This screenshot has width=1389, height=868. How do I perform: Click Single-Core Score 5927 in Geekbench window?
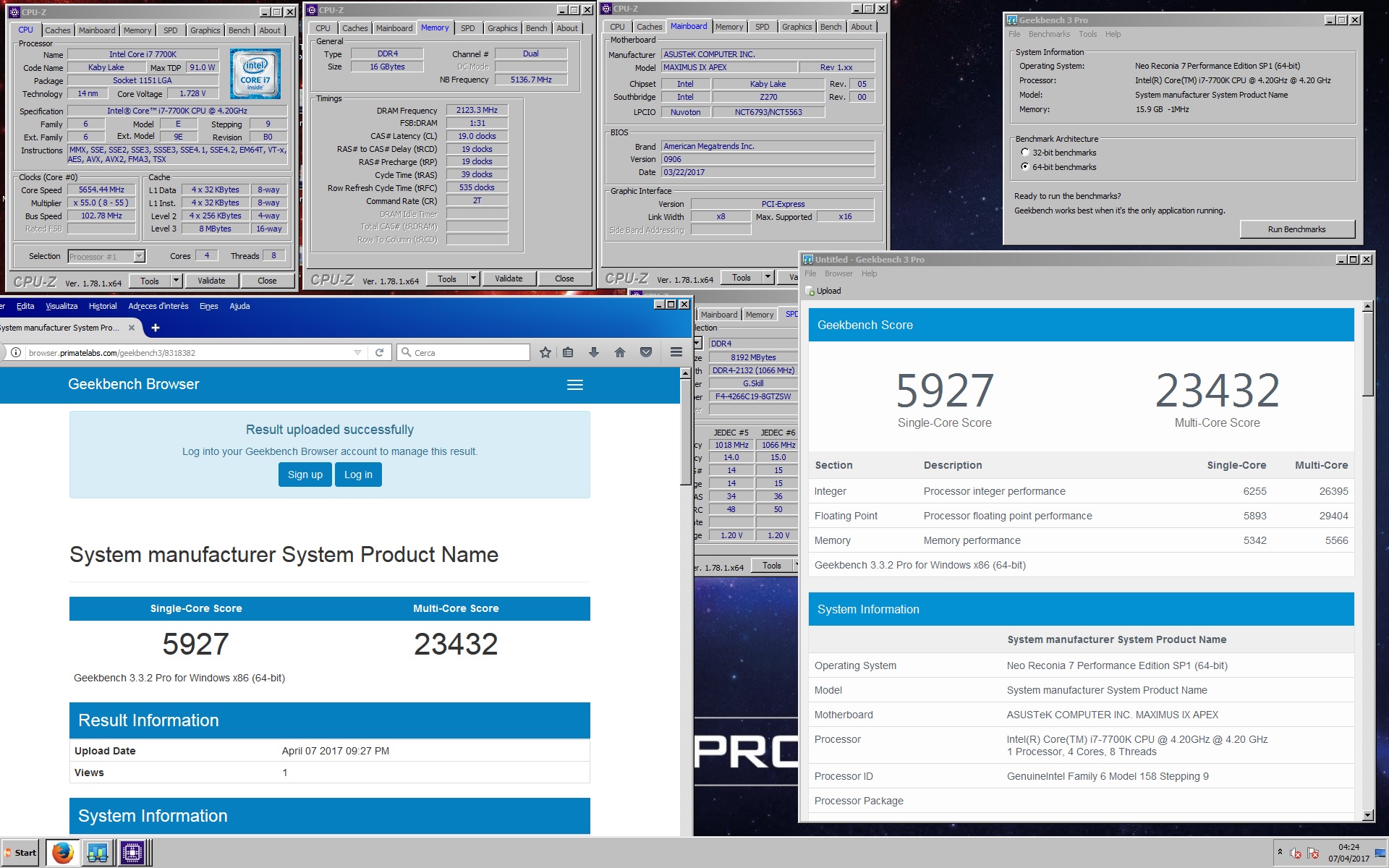tap(944, 391)
